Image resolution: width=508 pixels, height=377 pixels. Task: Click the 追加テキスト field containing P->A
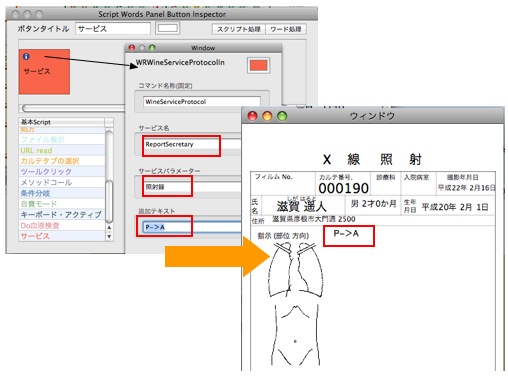coord(192,227)
